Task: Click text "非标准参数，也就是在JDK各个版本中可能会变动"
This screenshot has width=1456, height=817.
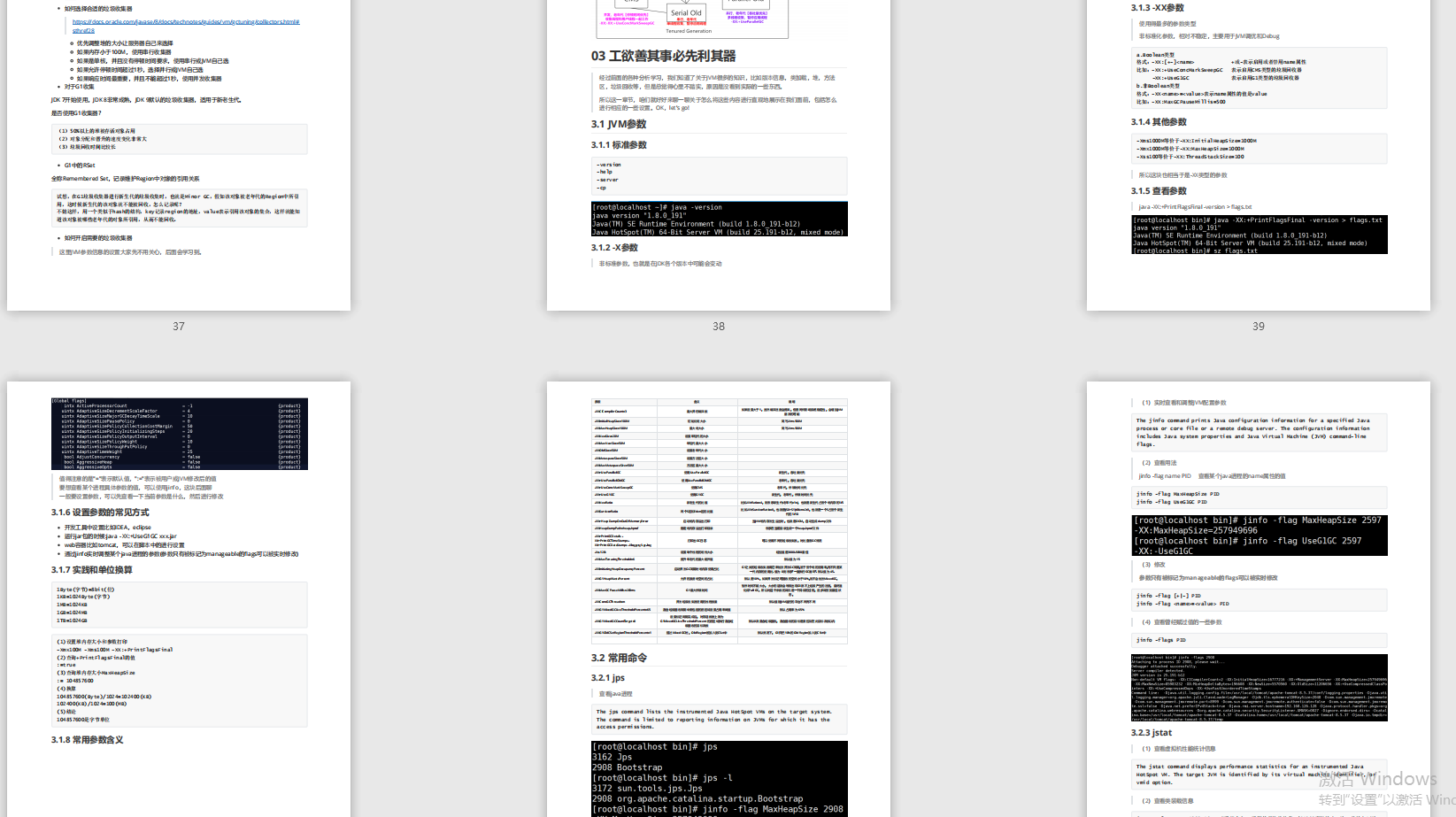Action: (x=660, y=264)
